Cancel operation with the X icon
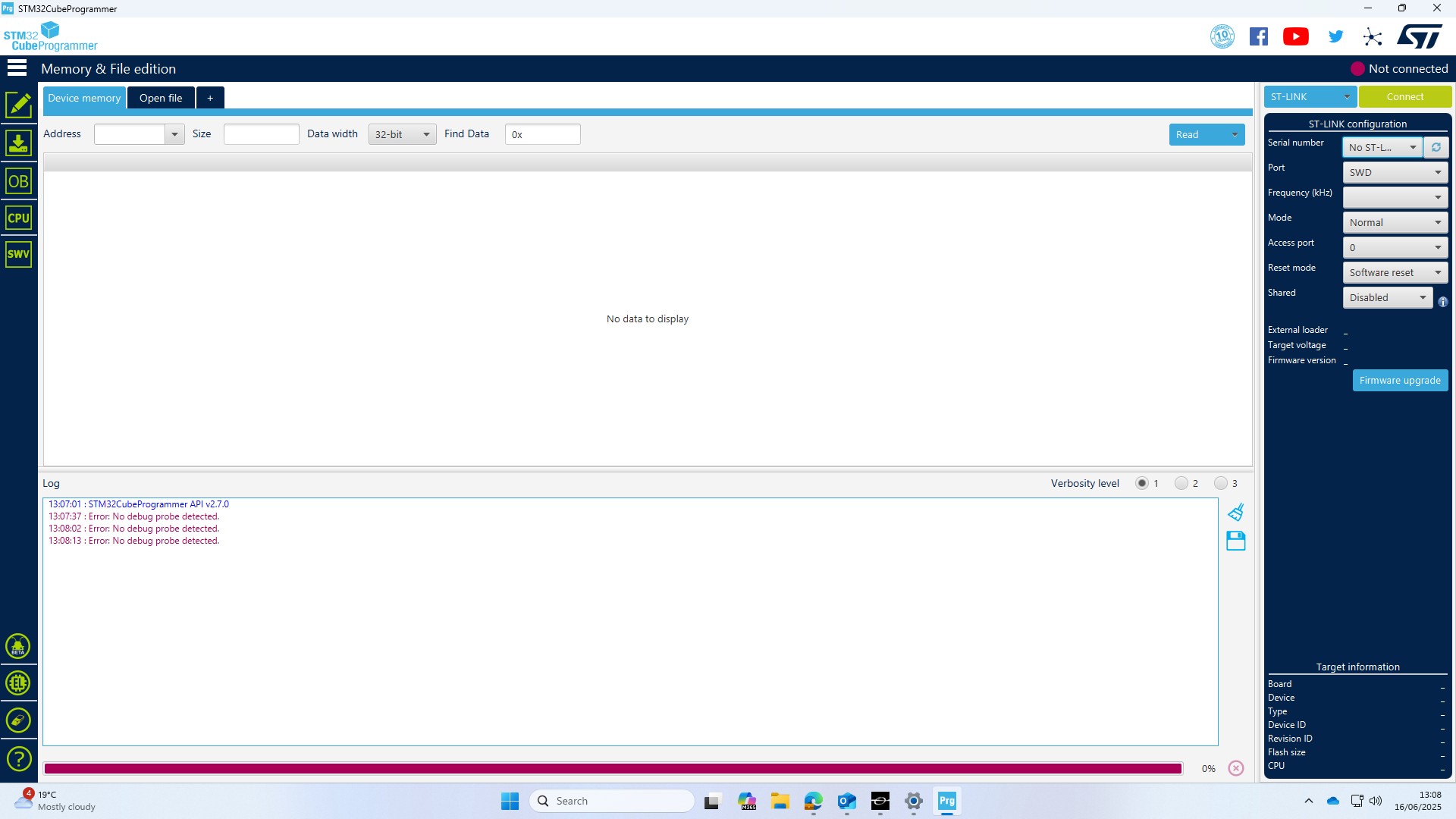The width and height of the screenshot is (1456, 819). coord(1236,768)
